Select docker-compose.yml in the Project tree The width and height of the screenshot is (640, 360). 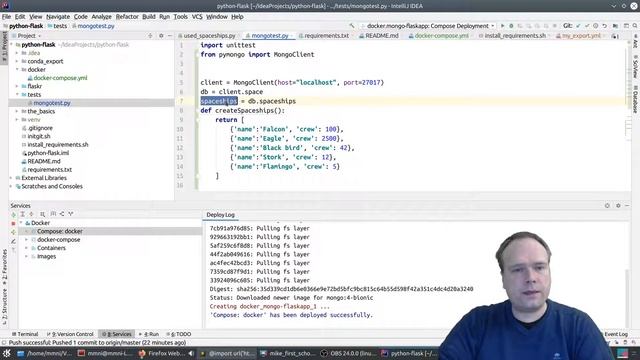pos(60,78)
